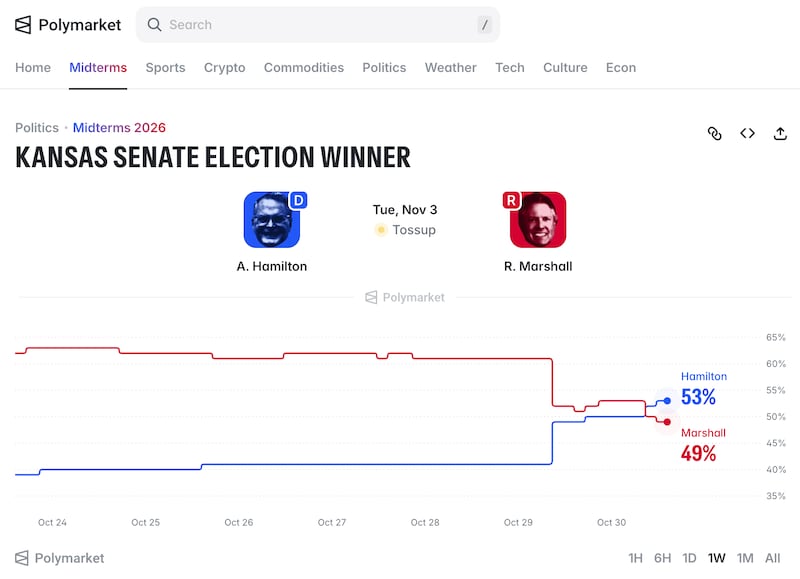Click the Politics breadcrumb link
800x579 pixels.
click(x=37, y=128)
